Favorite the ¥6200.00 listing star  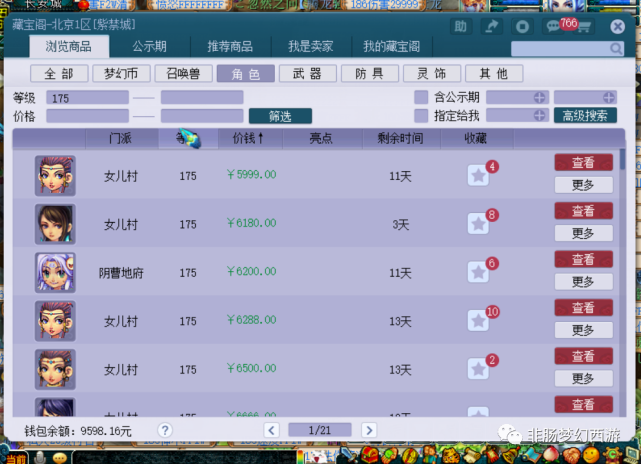pos(478,272)
